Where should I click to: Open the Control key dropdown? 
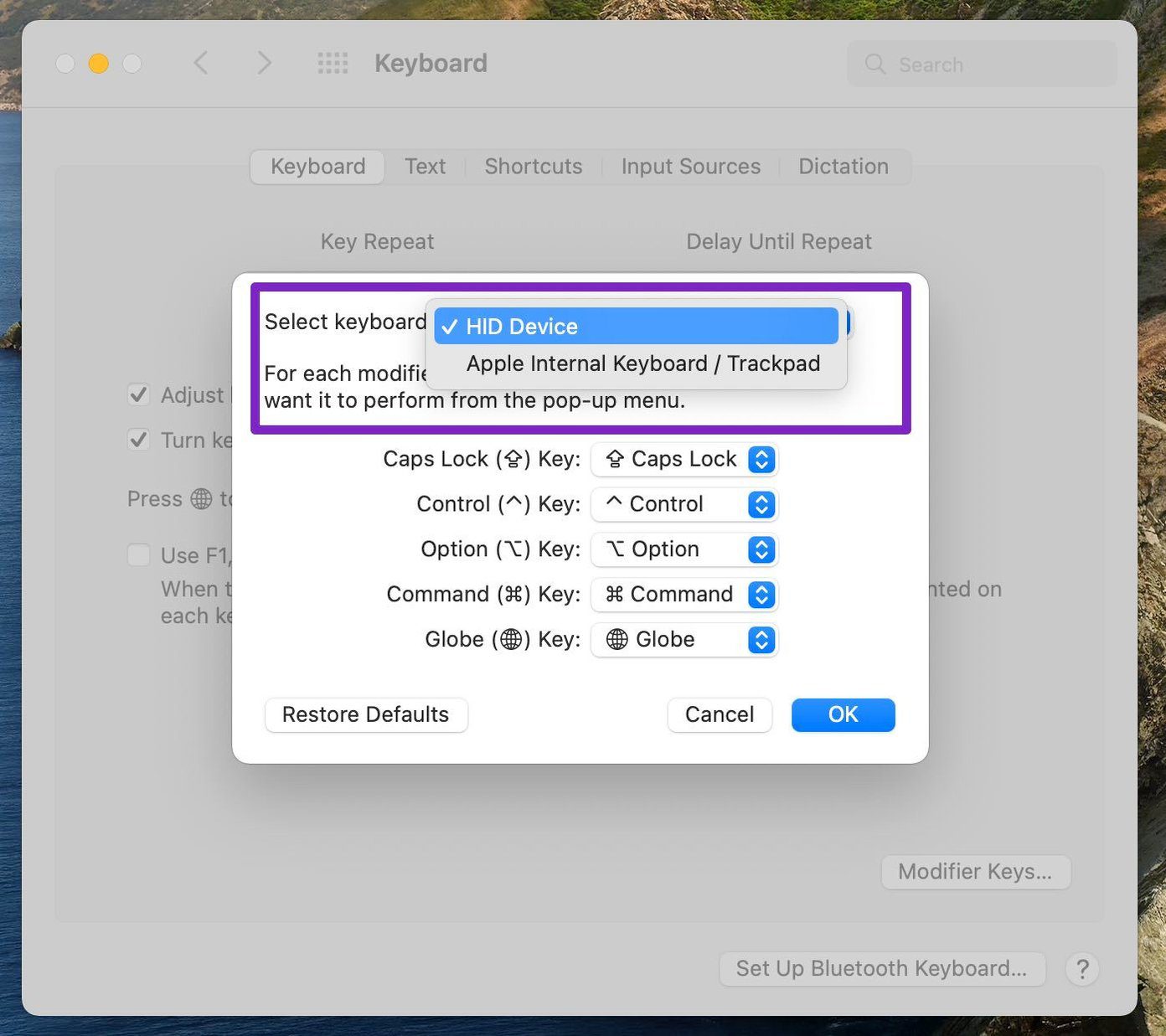tap(684, 504)
